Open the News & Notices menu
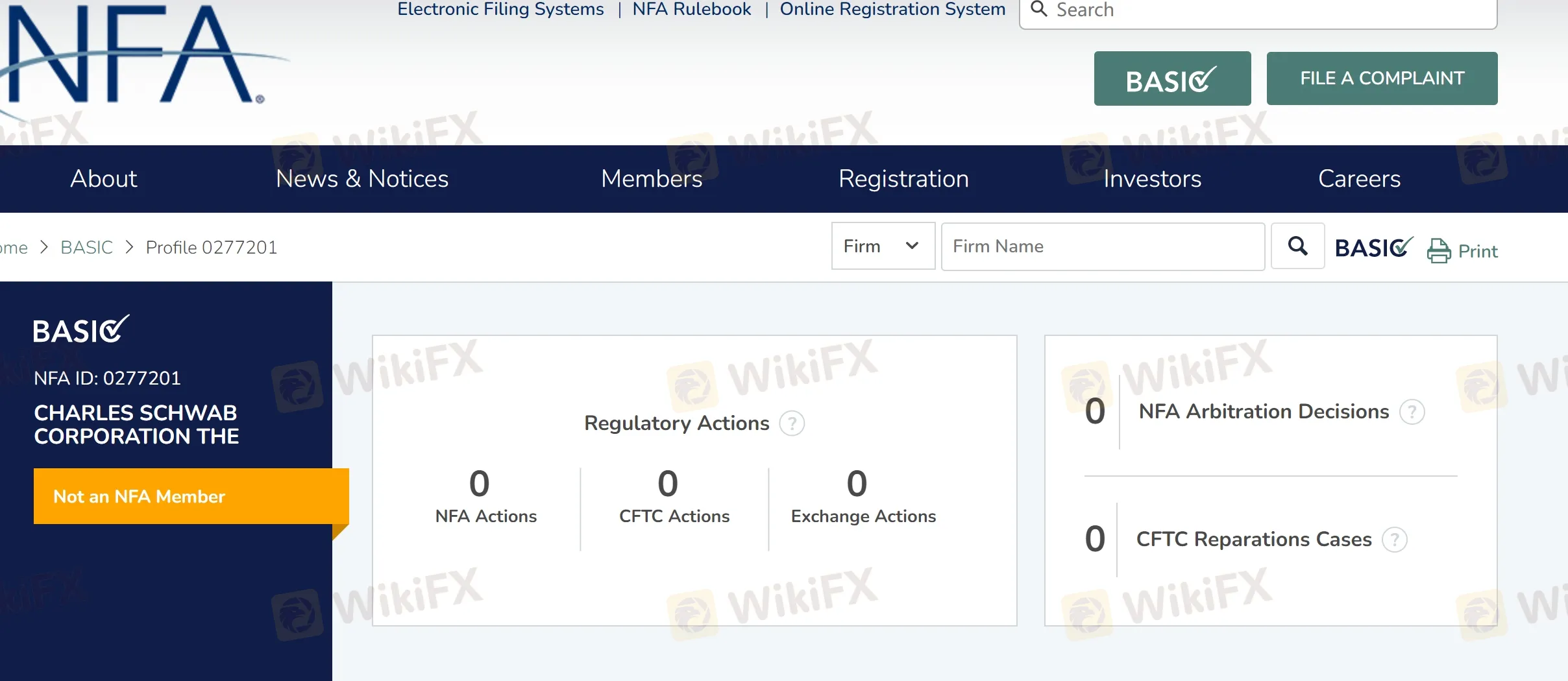Image resolution: width=1568 pixels, height=681 pixels. [362, 178]
